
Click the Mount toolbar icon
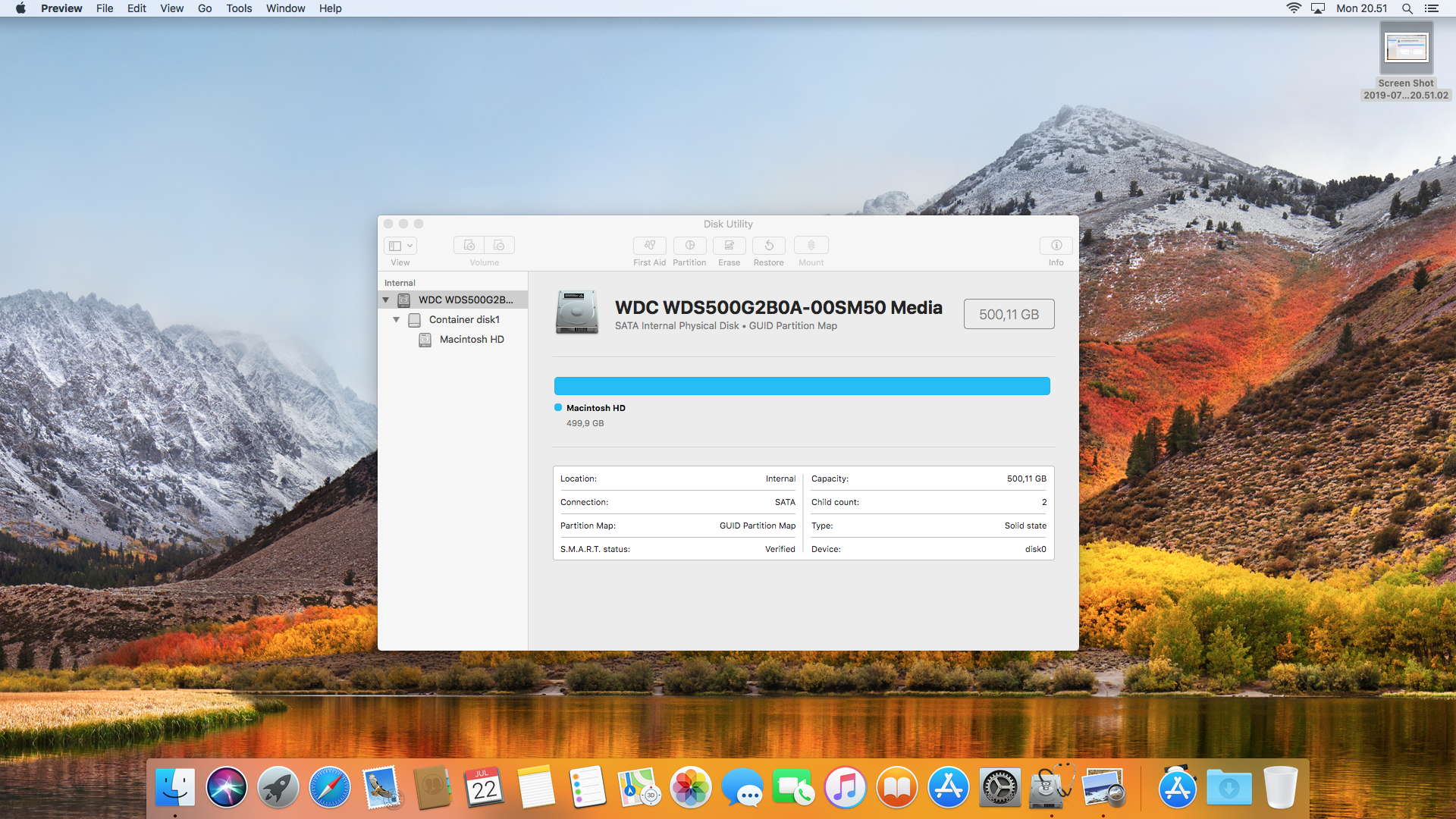point(811,245)
